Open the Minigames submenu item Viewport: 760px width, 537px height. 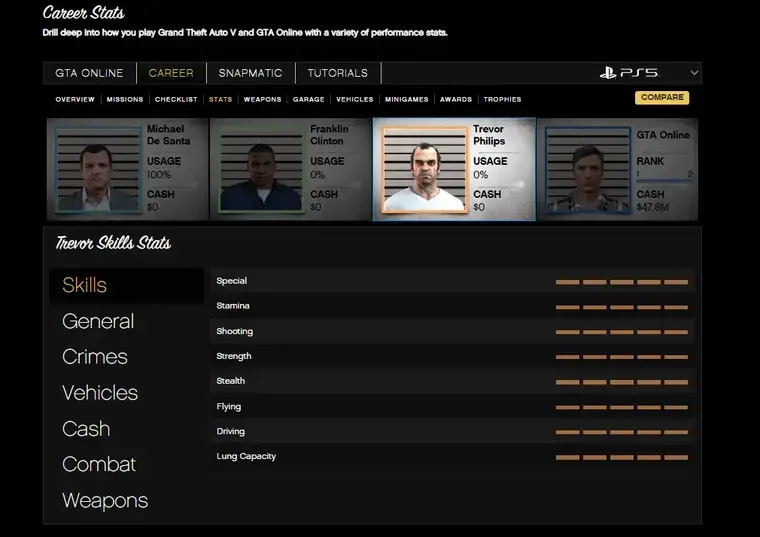[406, 100]
